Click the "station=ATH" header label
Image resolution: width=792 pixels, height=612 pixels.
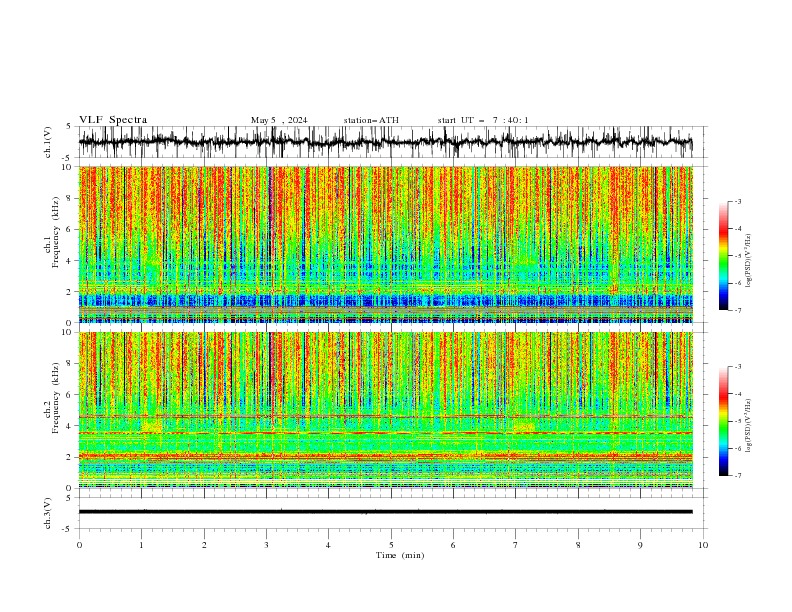[x=371, y=120]
